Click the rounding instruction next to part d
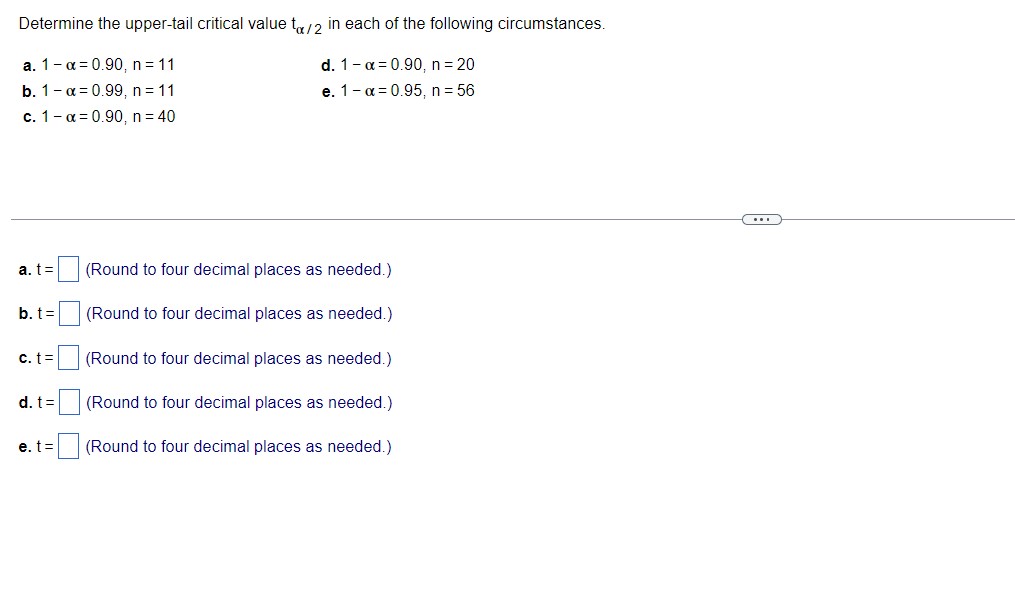The image size is (1015, 597). 240,402
